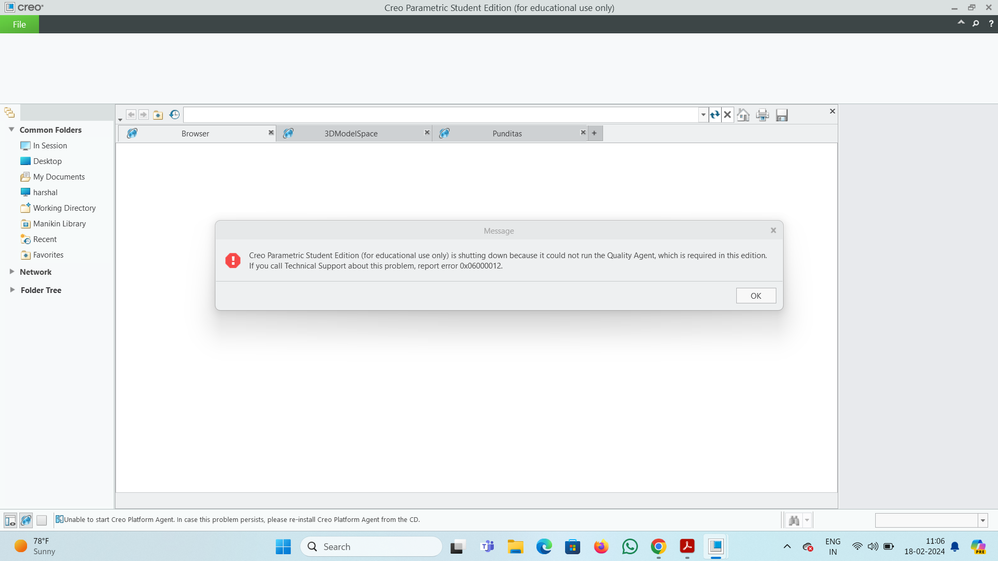Open the toolbar options arrow left of the browser back button
Viewport: 998px width, 561px height.
[x=120, y=119]
